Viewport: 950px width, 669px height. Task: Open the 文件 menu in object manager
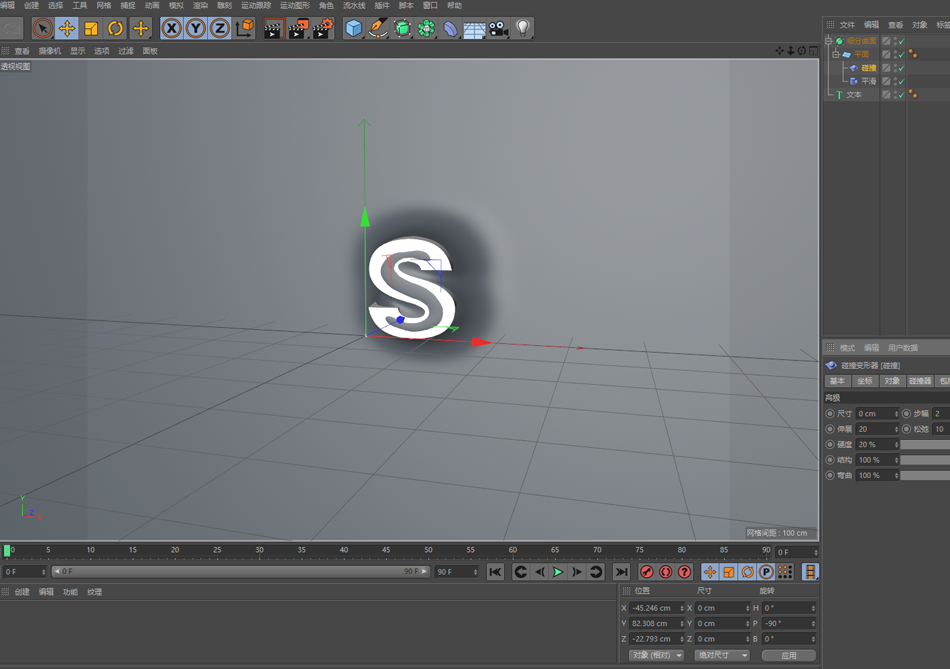point(847,25)
